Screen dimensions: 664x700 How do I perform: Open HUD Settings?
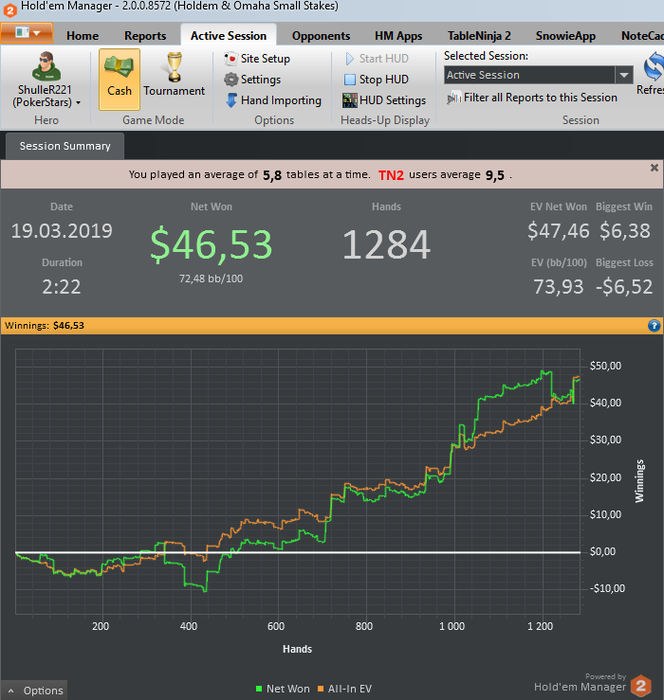click(x=384, y=100)
